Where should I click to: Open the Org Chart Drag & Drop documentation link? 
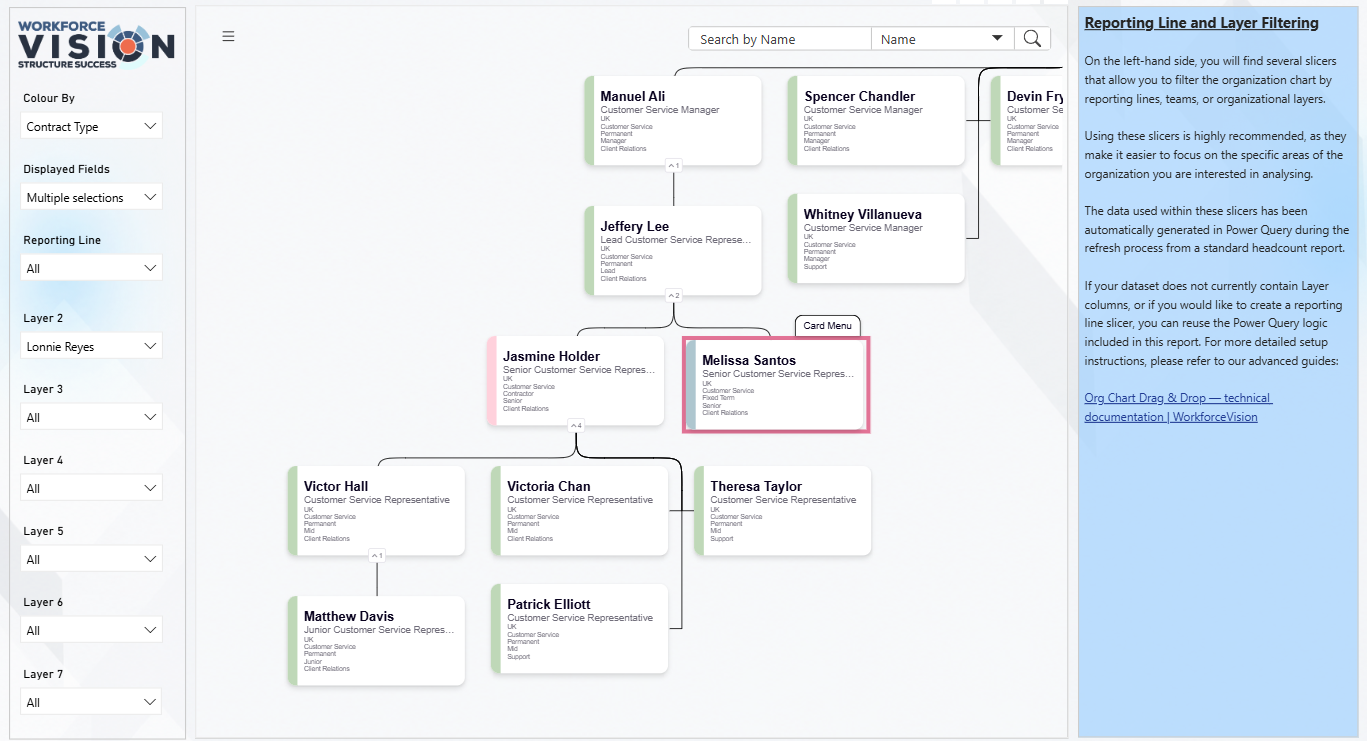point(1178,407)
